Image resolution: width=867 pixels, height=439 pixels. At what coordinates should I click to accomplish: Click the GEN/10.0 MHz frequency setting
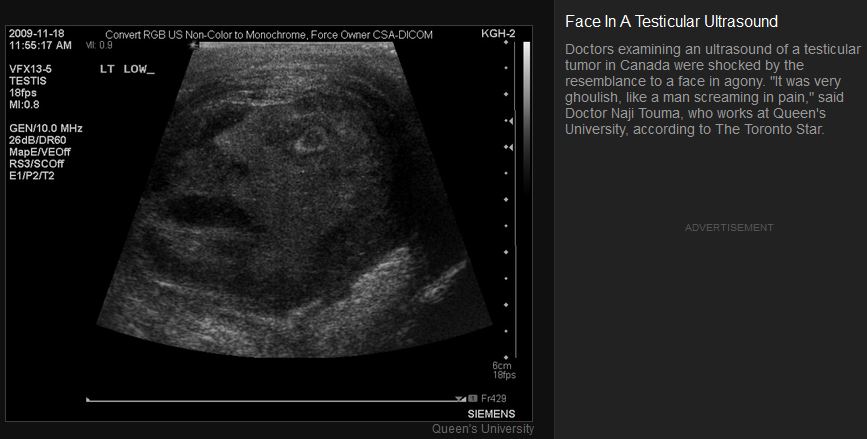tap(45, 129)
